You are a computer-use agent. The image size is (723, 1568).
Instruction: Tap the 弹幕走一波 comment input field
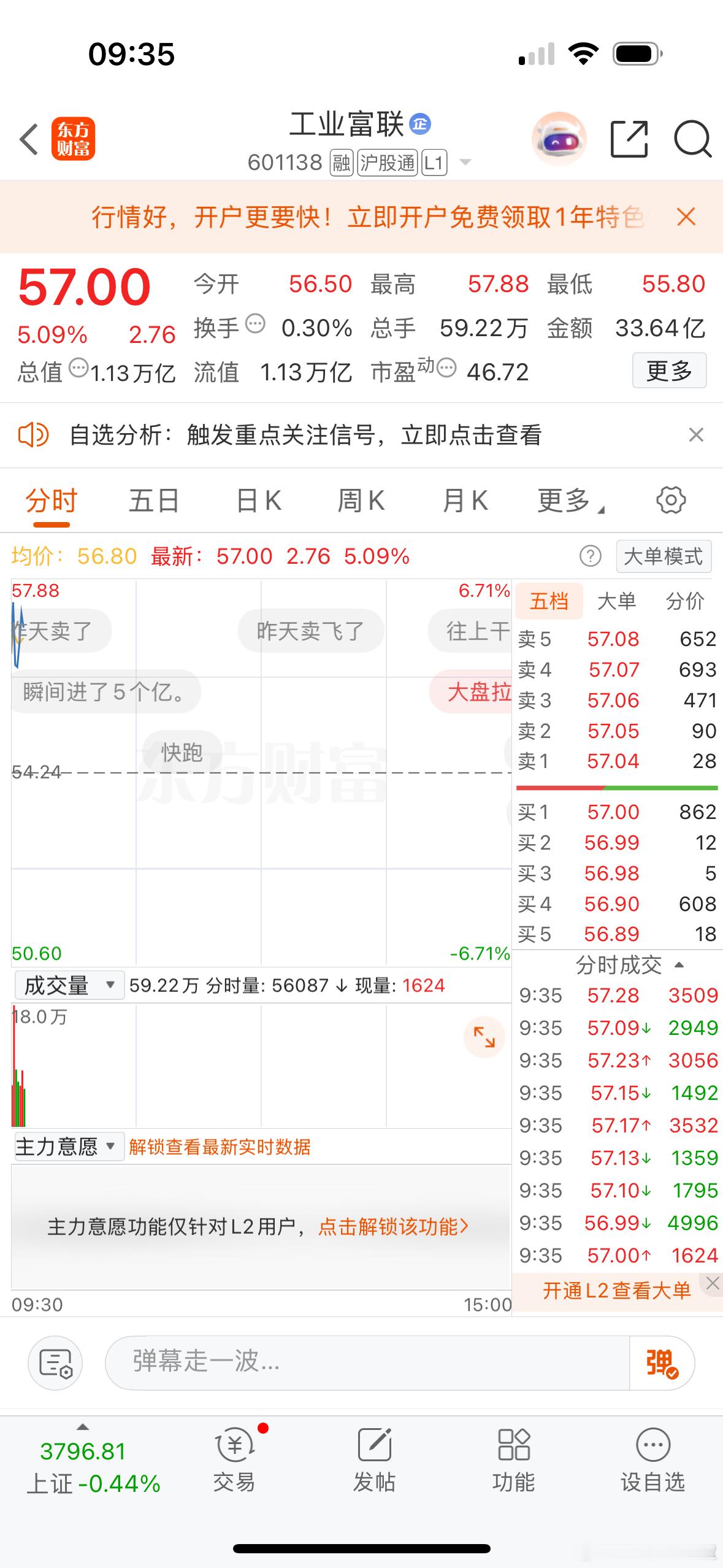tap(368, 1362)
